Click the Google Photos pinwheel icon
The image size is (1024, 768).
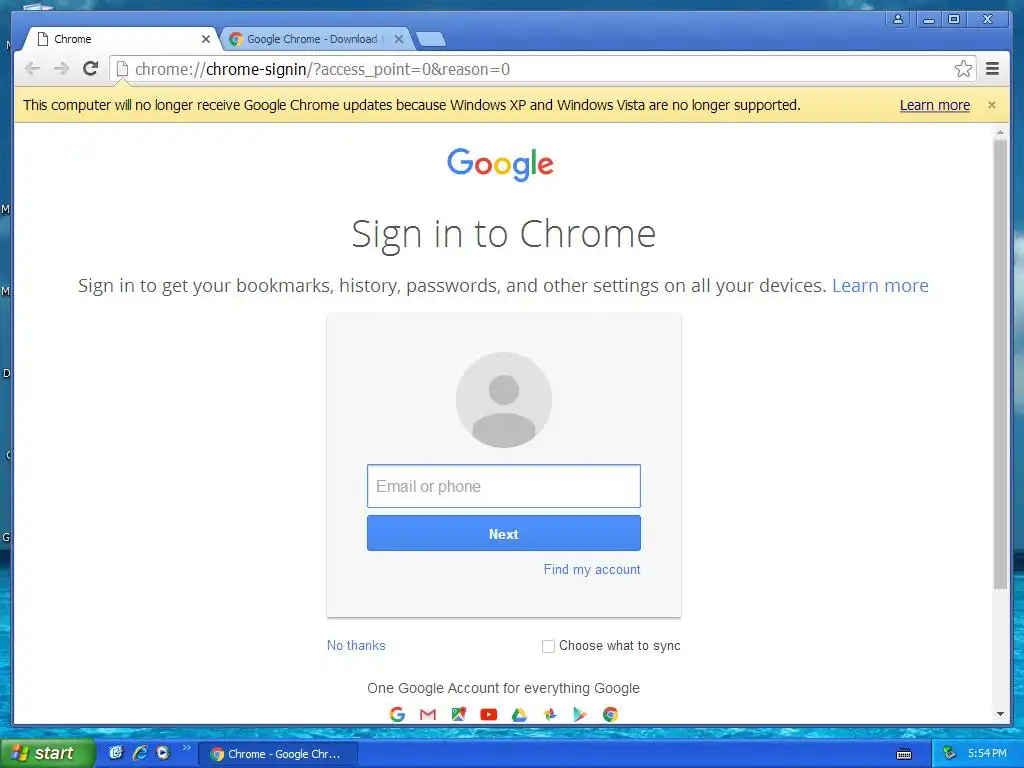coord(550,714)
